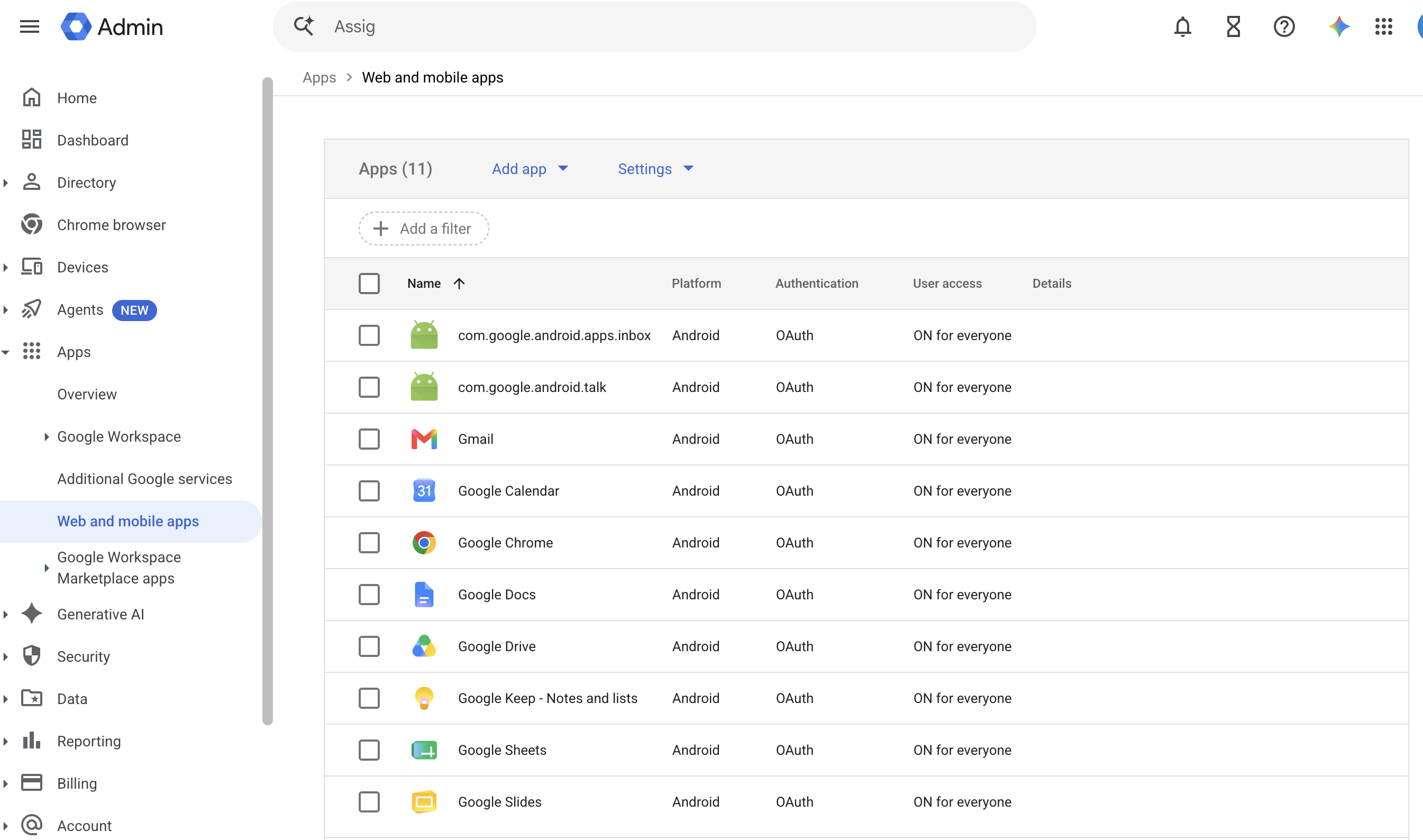
Task: Click the Directory person icon
Action: (x=32, y=182)
